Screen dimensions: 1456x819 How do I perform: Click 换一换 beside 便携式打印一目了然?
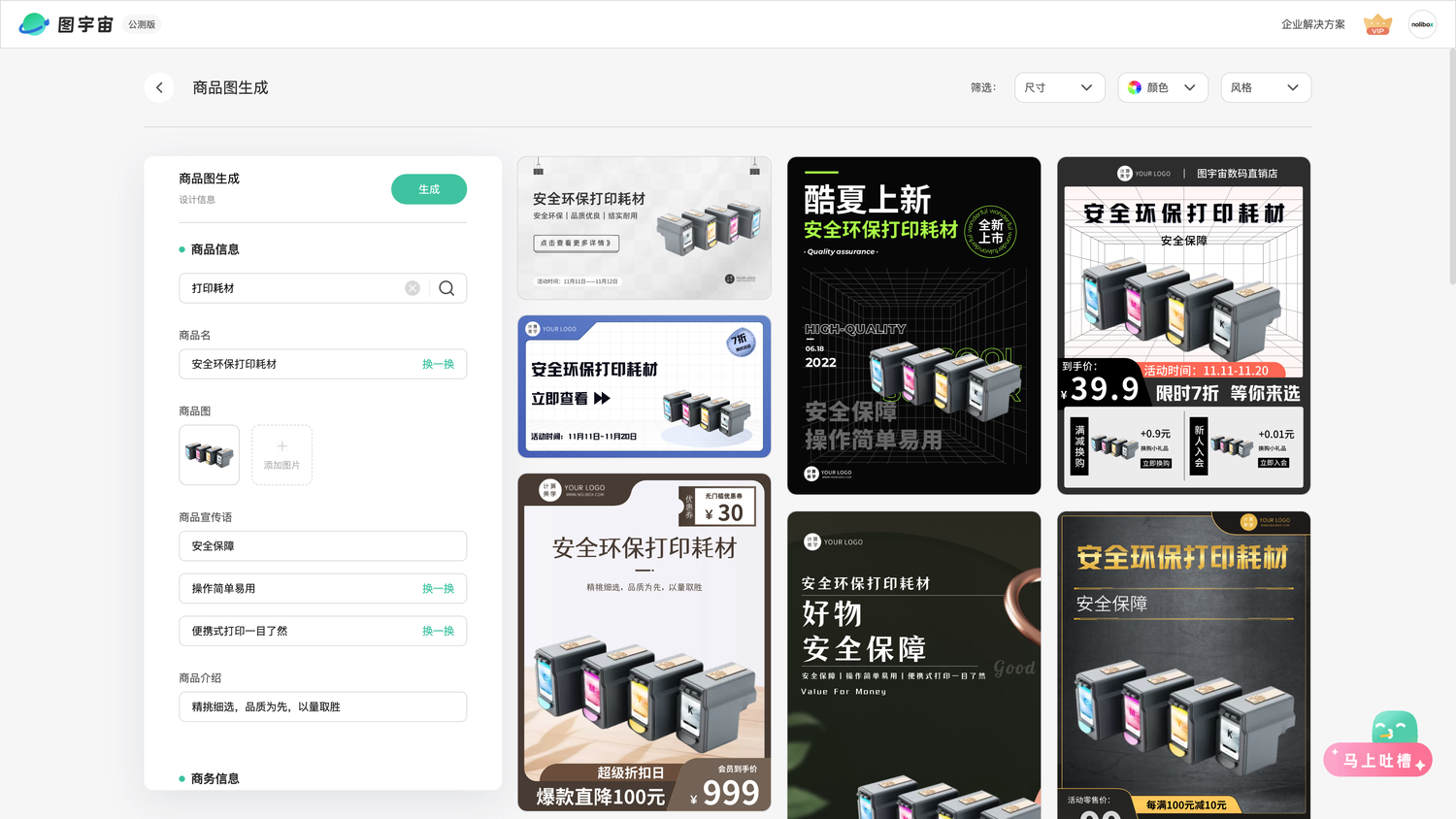(x=438, y=631)
